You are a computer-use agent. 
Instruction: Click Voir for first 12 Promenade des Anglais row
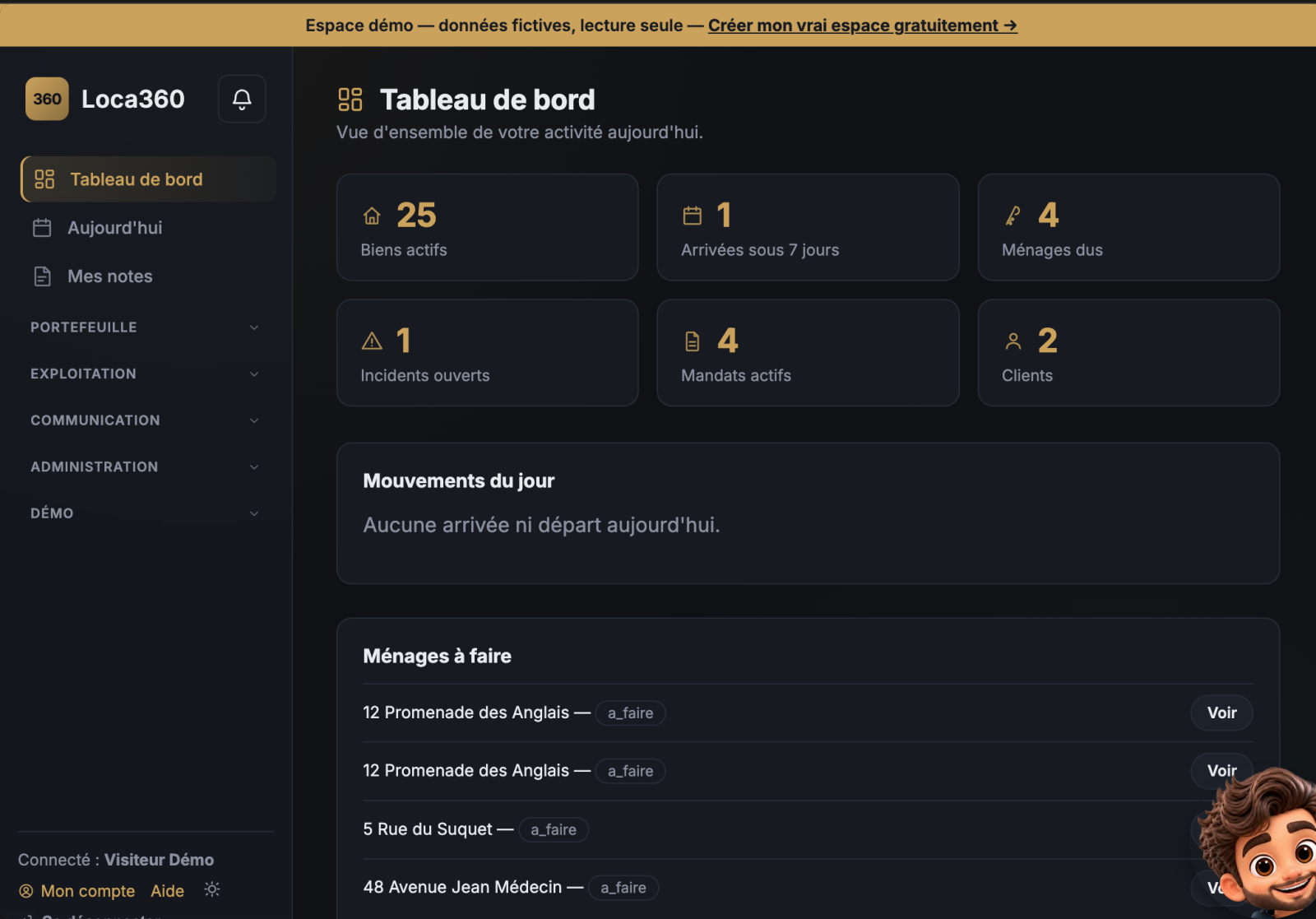pyautogui.click(x=1221, y=712)
